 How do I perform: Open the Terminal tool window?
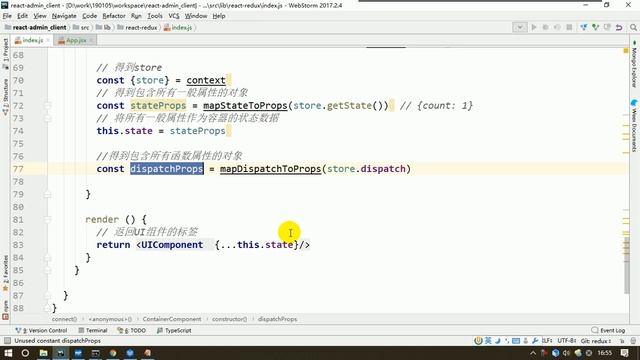pyautogui.click(x=93, y=330)
